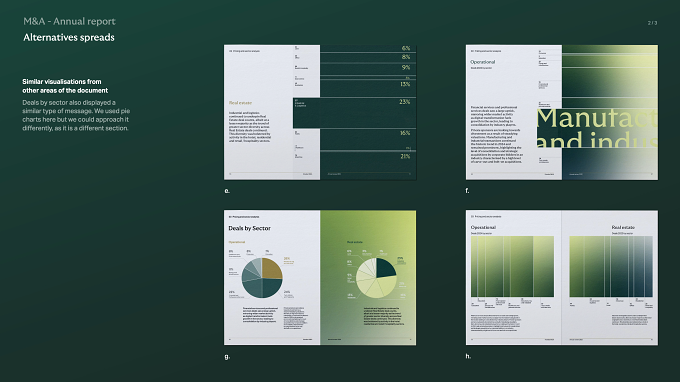This screenshot has width=680, height=382.
Task: Select spread h with gradient bar charts
Action: (562, 278)
